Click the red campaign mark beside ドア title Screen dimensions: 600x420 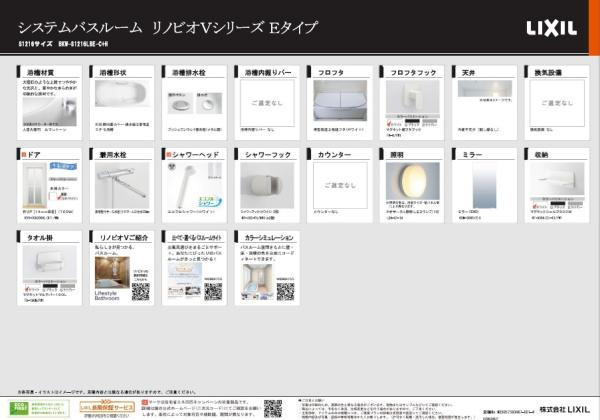click(24, 155)
